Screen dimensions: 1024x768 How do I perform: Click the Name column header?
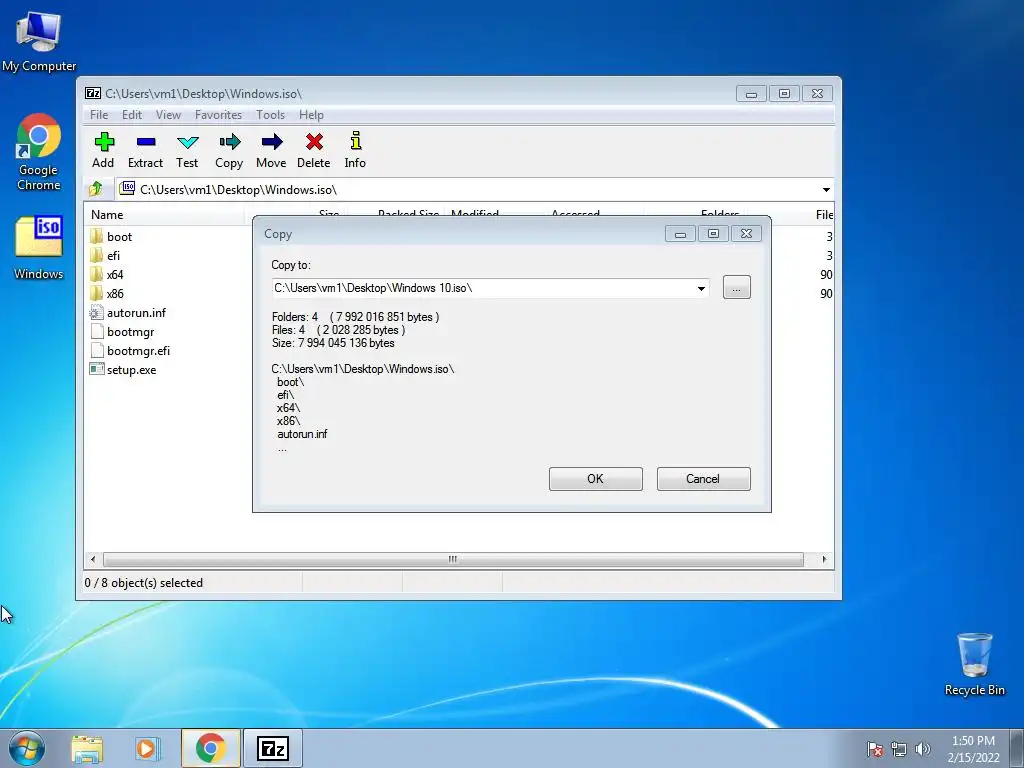pyautogui.click(x=166, y=215)
